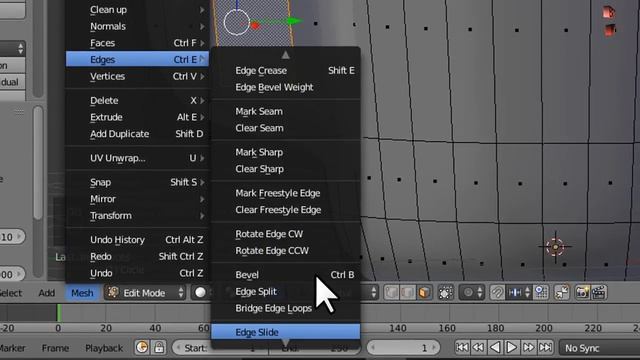640x360 pixels.
Task: Click the green Y-axis manipulator arrow
Action: (295, 21)
